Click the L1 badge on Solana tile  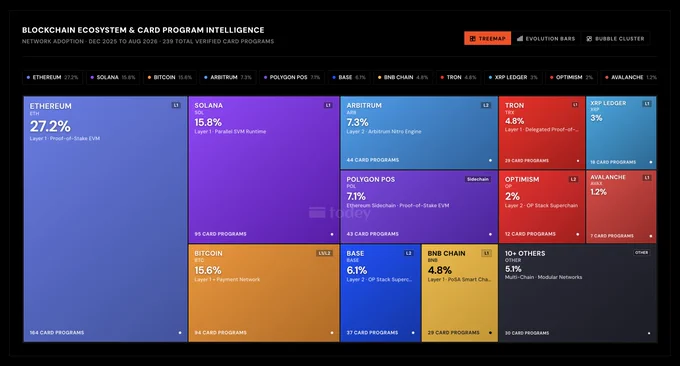click(328, 105)
